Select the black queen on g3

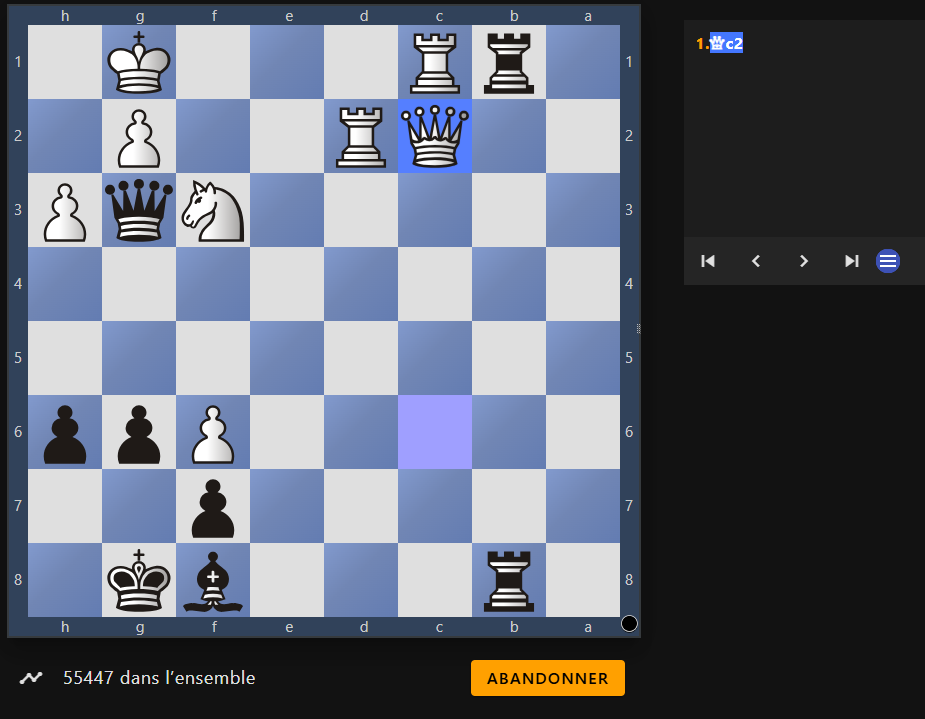(139, 210)
